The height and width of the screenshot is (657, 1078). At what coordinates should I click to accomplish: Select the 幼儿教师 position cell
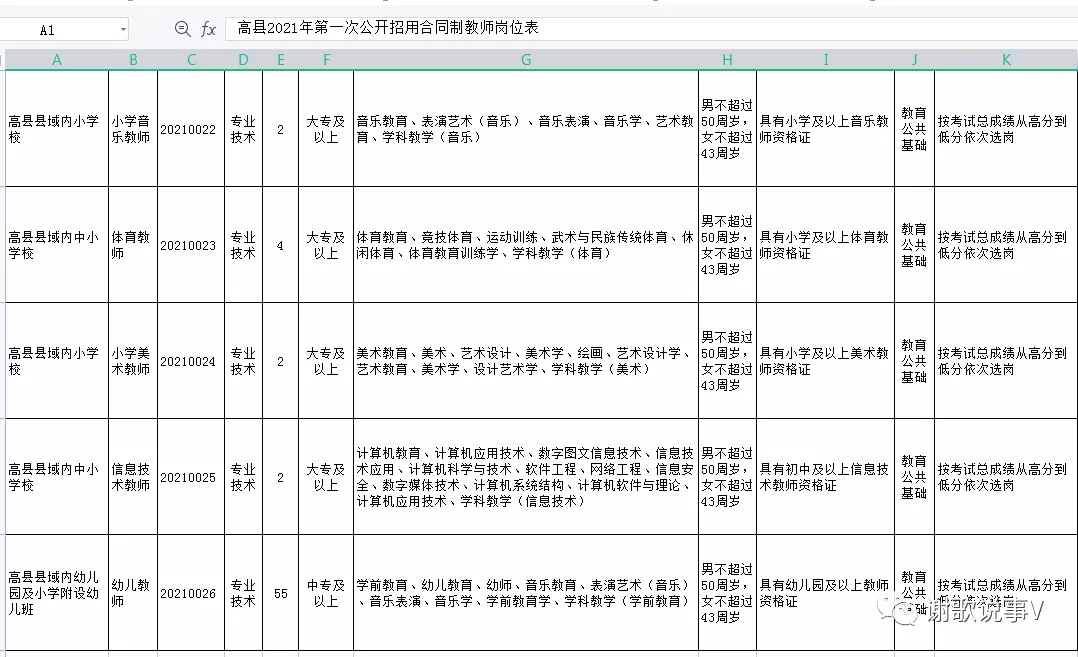(132, 593)
